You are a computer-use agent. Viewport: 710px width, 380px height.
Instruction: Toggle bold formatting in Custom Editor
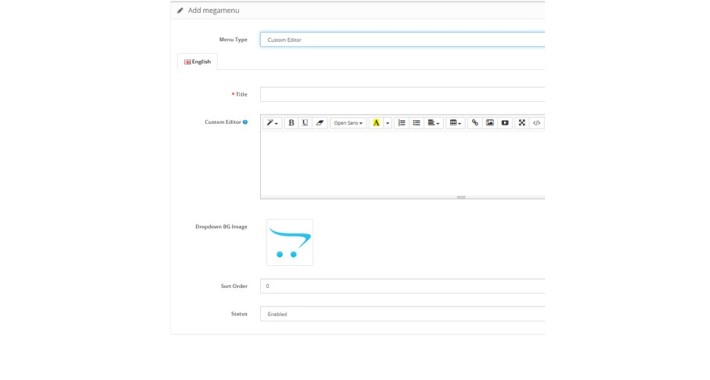tap(291, 123)
